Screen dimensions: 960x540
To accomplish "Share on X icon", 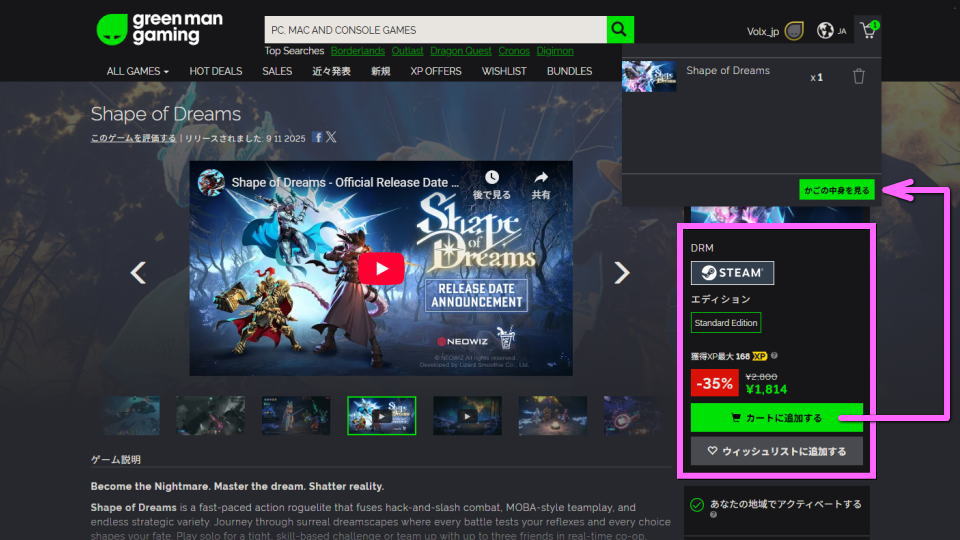I will (331, 137).
